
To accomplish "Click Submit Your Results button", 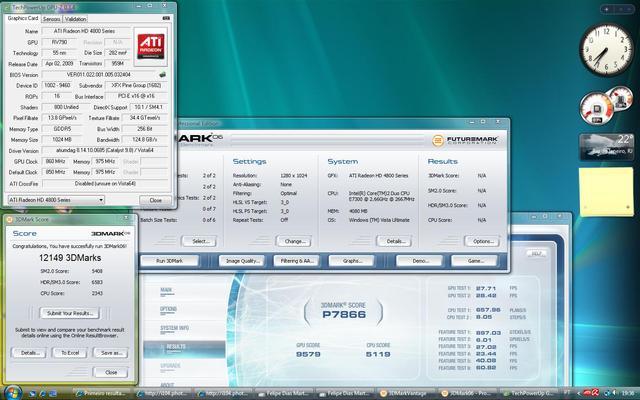I will pyautogui.click(x=70, y=313).
